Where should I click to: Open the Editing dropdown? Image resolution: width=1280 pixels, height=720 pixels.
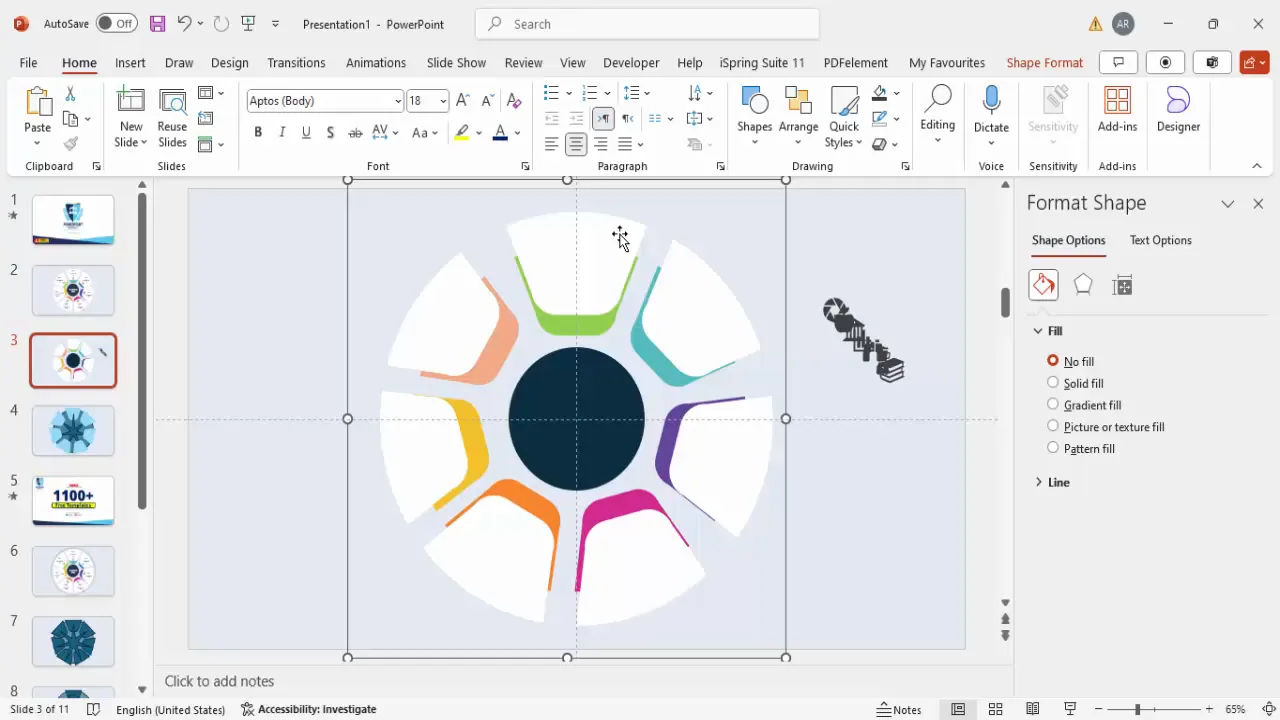[x=937, y=113]
